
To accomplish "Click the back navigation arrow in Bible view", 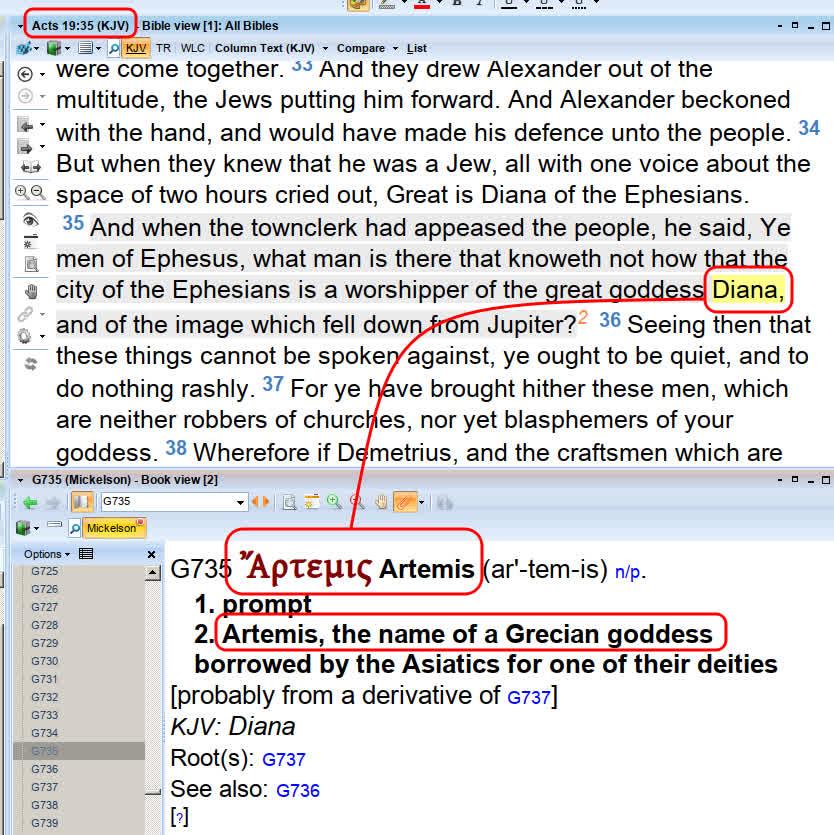I will (26, 75).
